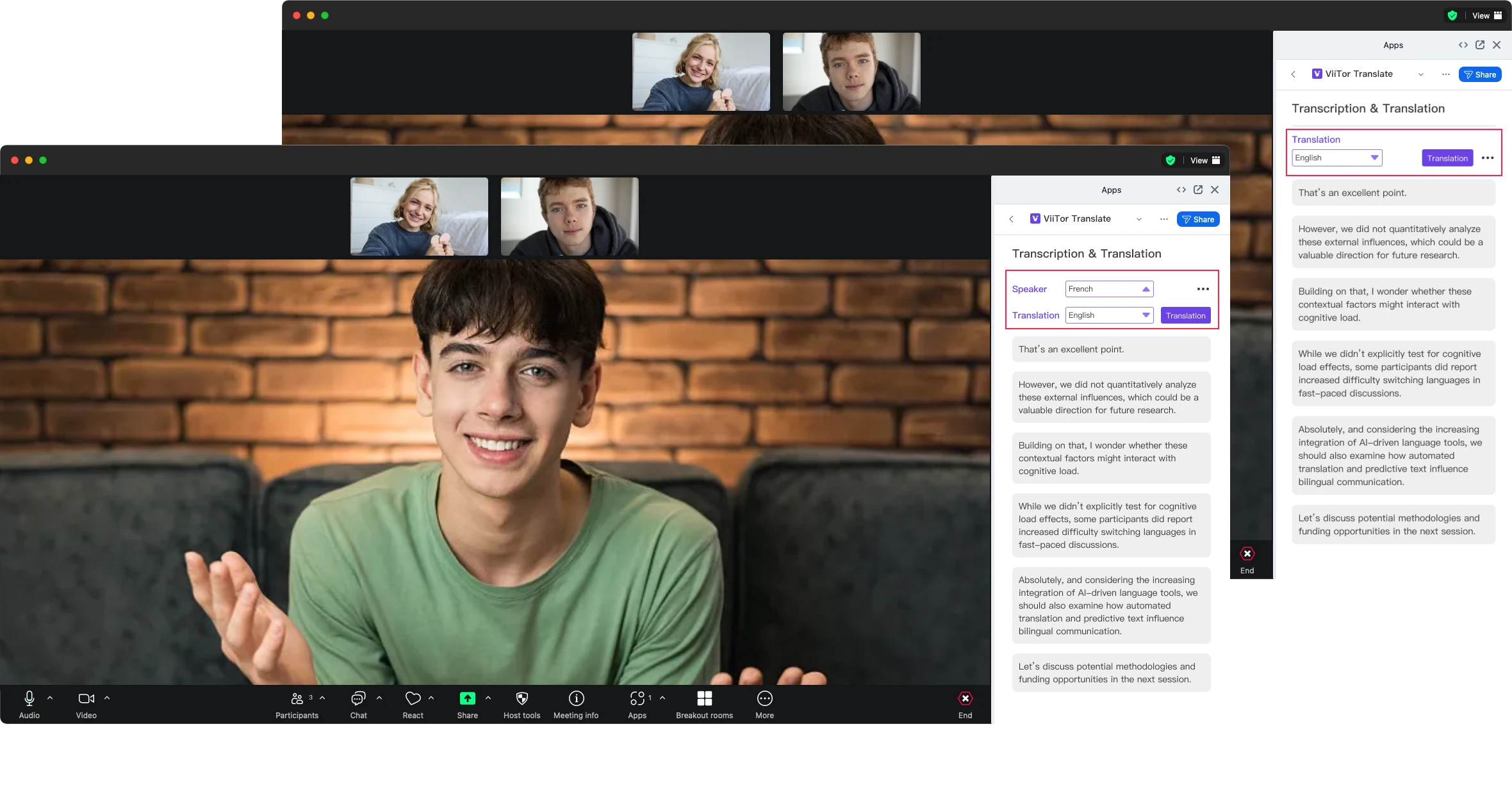1512x797 pixels.
Task: Expand Video options caret
Action: point(107,698)
